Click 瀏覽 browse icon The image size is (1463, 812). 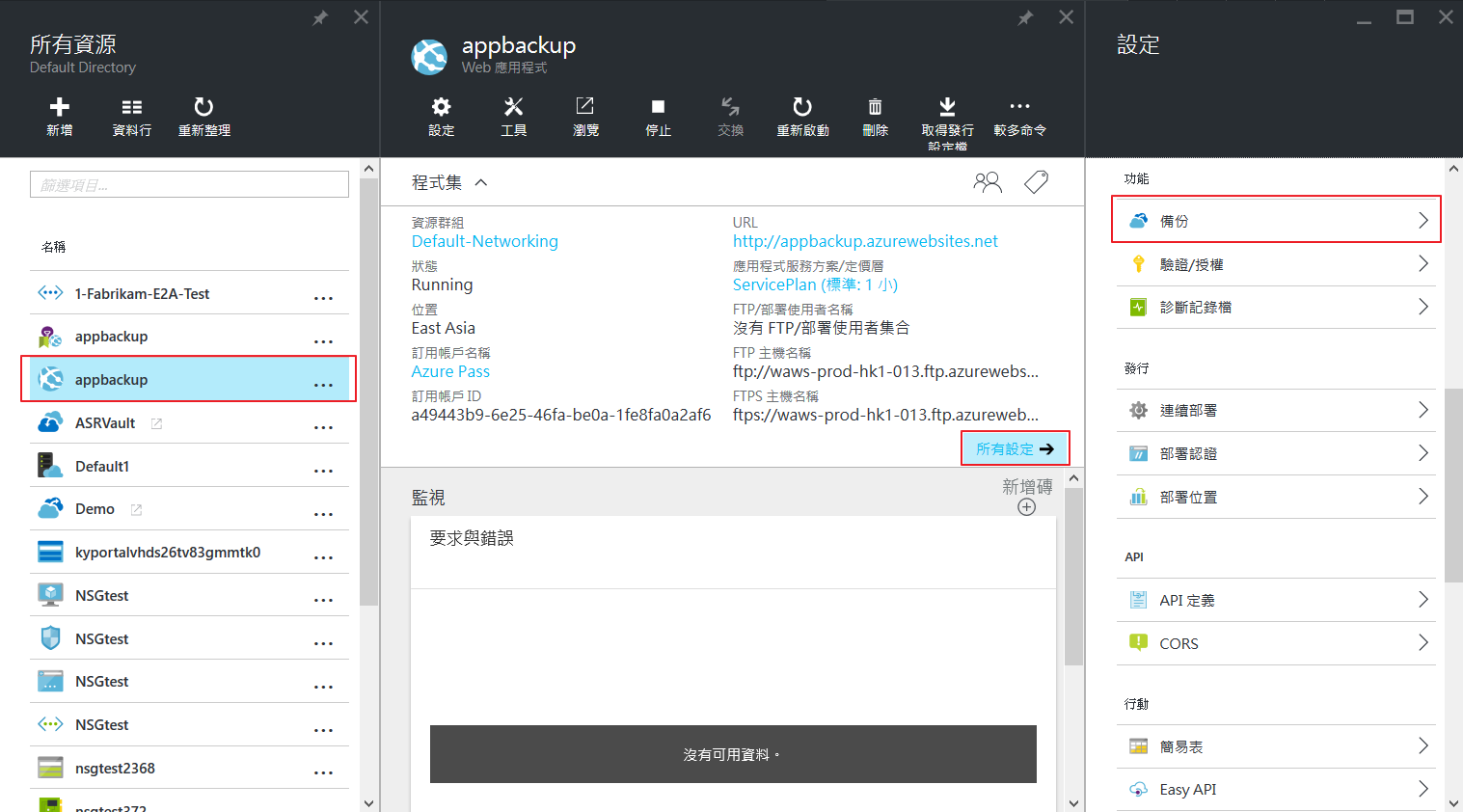coord(585,106)
